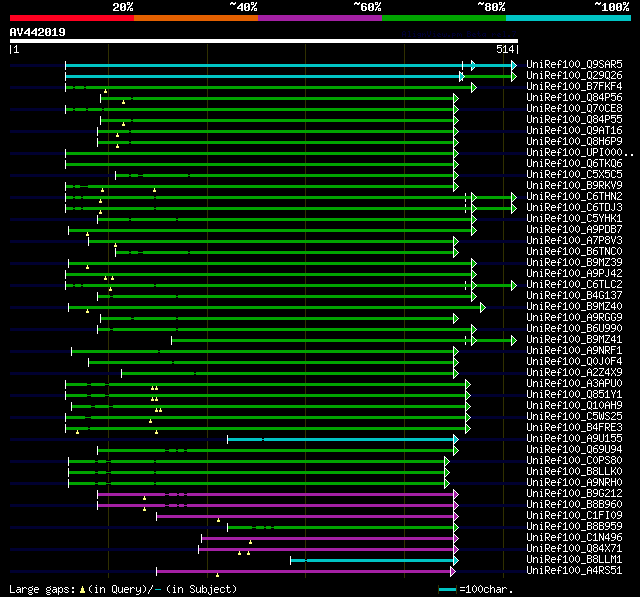
Task: Click the UniRef100_A9RGG9 label
Action: tap(574, 318)
